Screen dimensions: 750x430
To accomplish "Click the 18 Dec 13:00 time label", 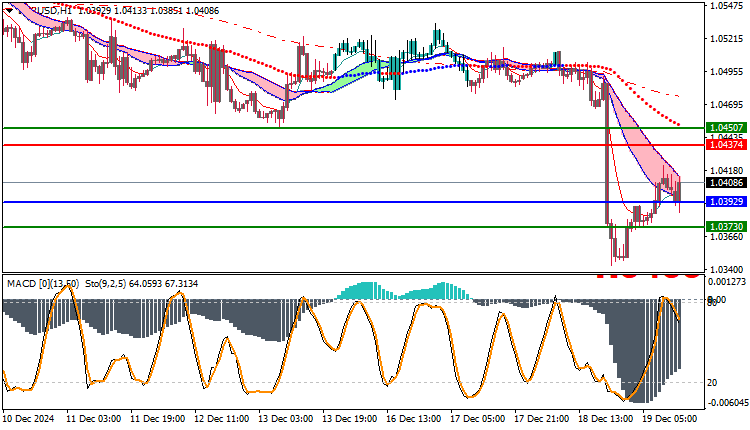I will point(606,419).
